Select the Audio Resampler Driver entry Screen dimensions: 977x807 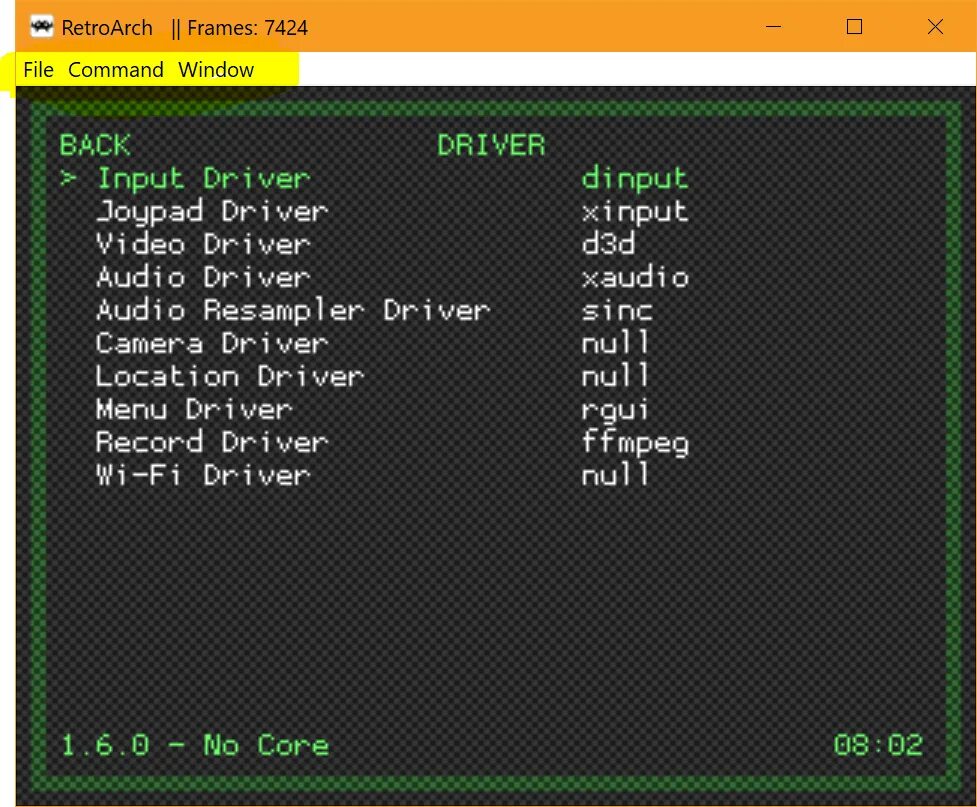293,310
